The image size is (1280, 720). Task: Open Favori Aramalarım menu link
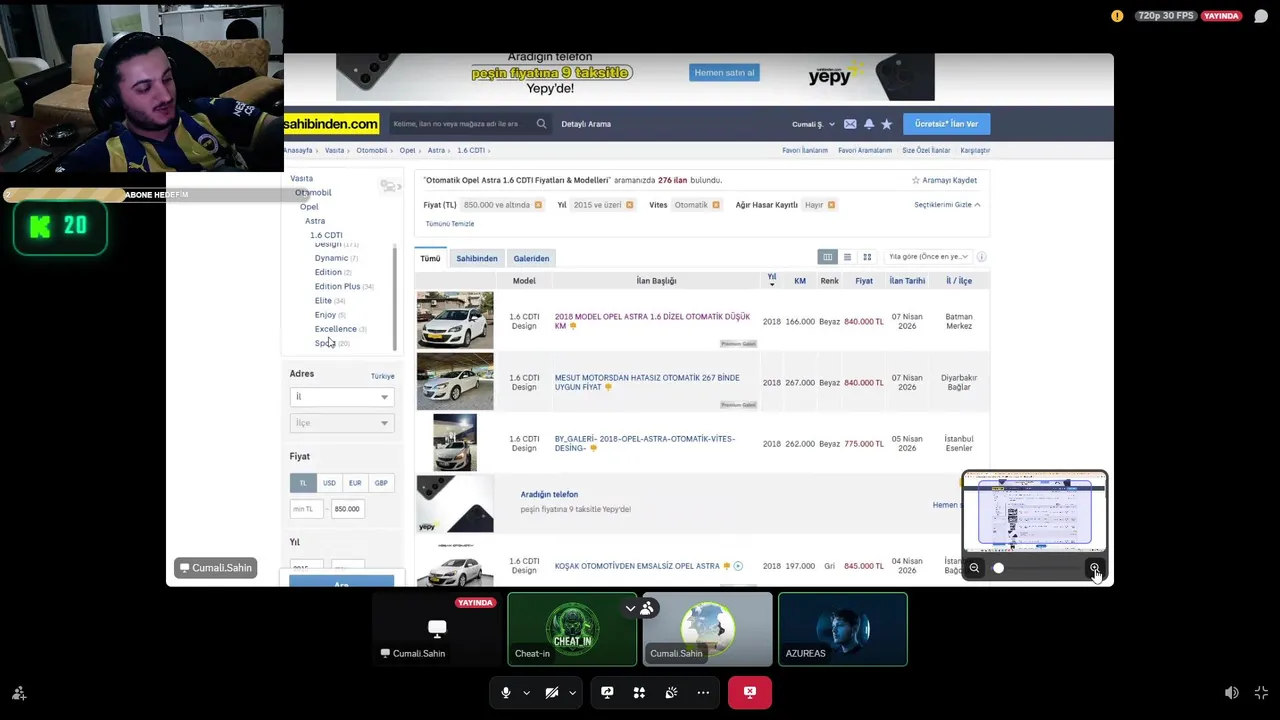(x=865, y=150)
